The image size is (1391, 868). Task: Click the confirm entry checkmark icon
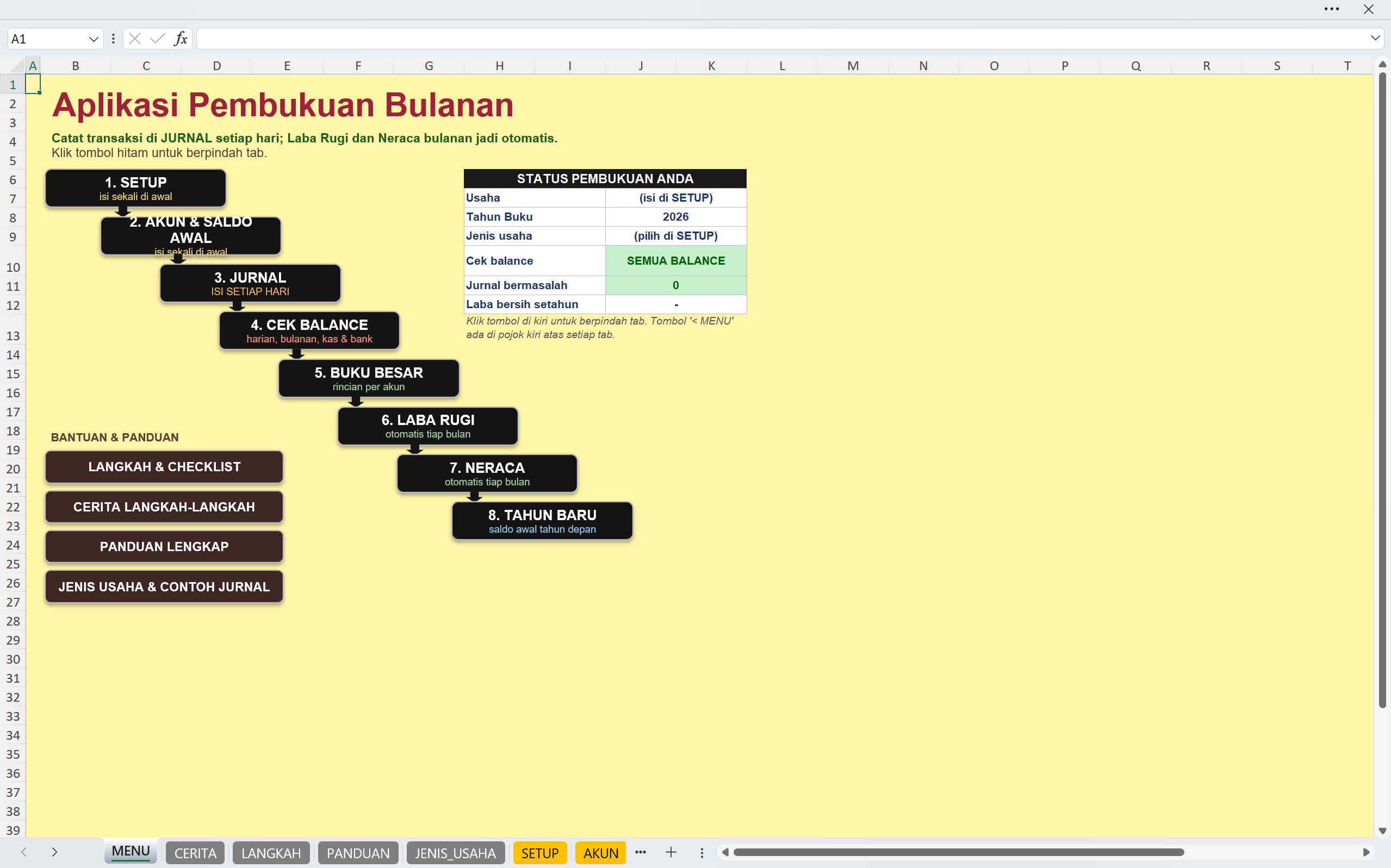pyautogui.click(x=157, y=39)
